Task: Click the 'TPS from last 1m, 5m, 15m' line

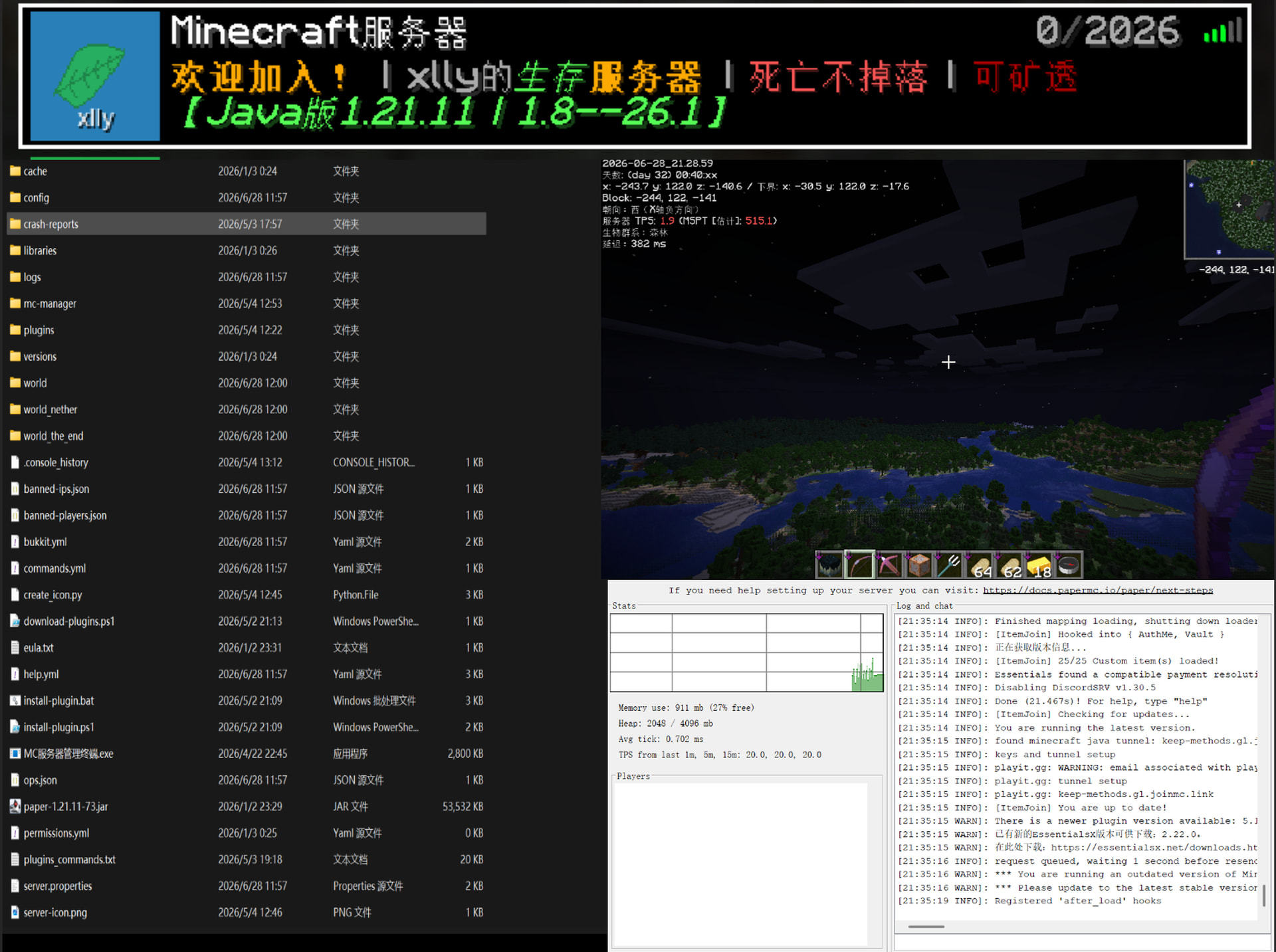Action: click(720, 755)
